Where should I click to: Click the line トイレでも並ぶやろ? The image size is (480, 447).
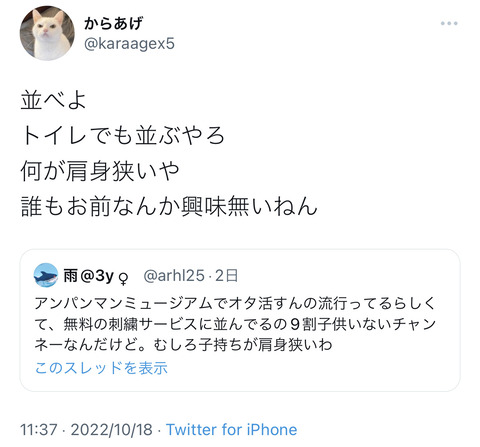coord(123,136)
